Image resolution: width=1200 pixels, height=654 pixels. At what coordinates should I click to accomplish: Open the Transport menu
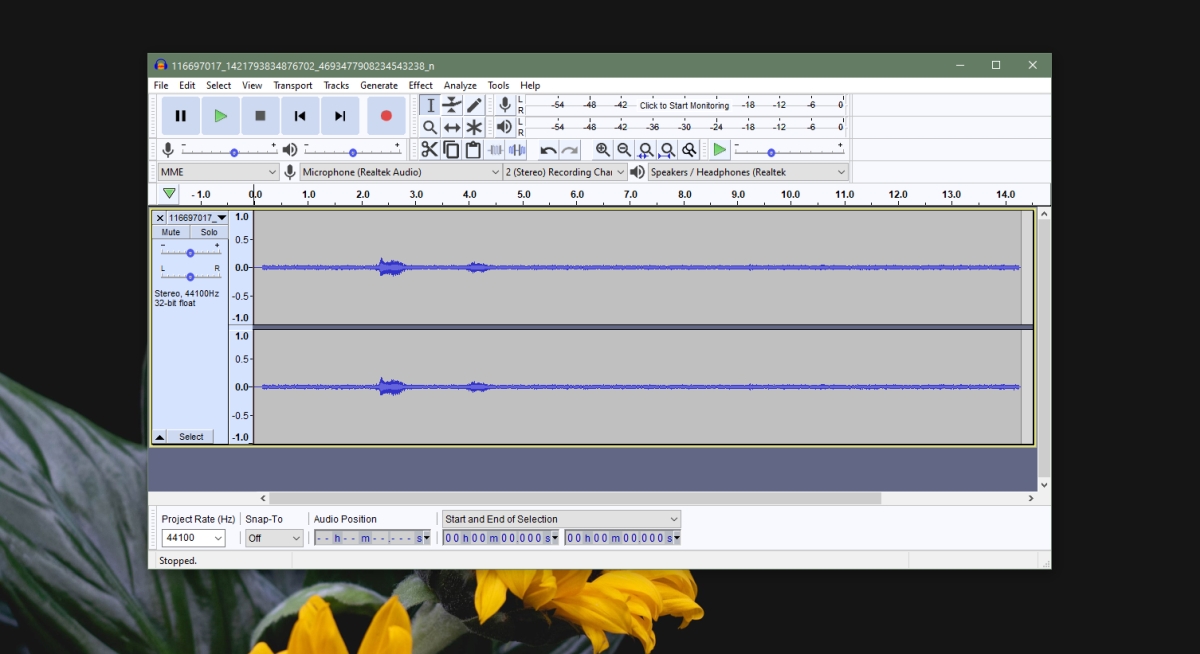(293, 86)
